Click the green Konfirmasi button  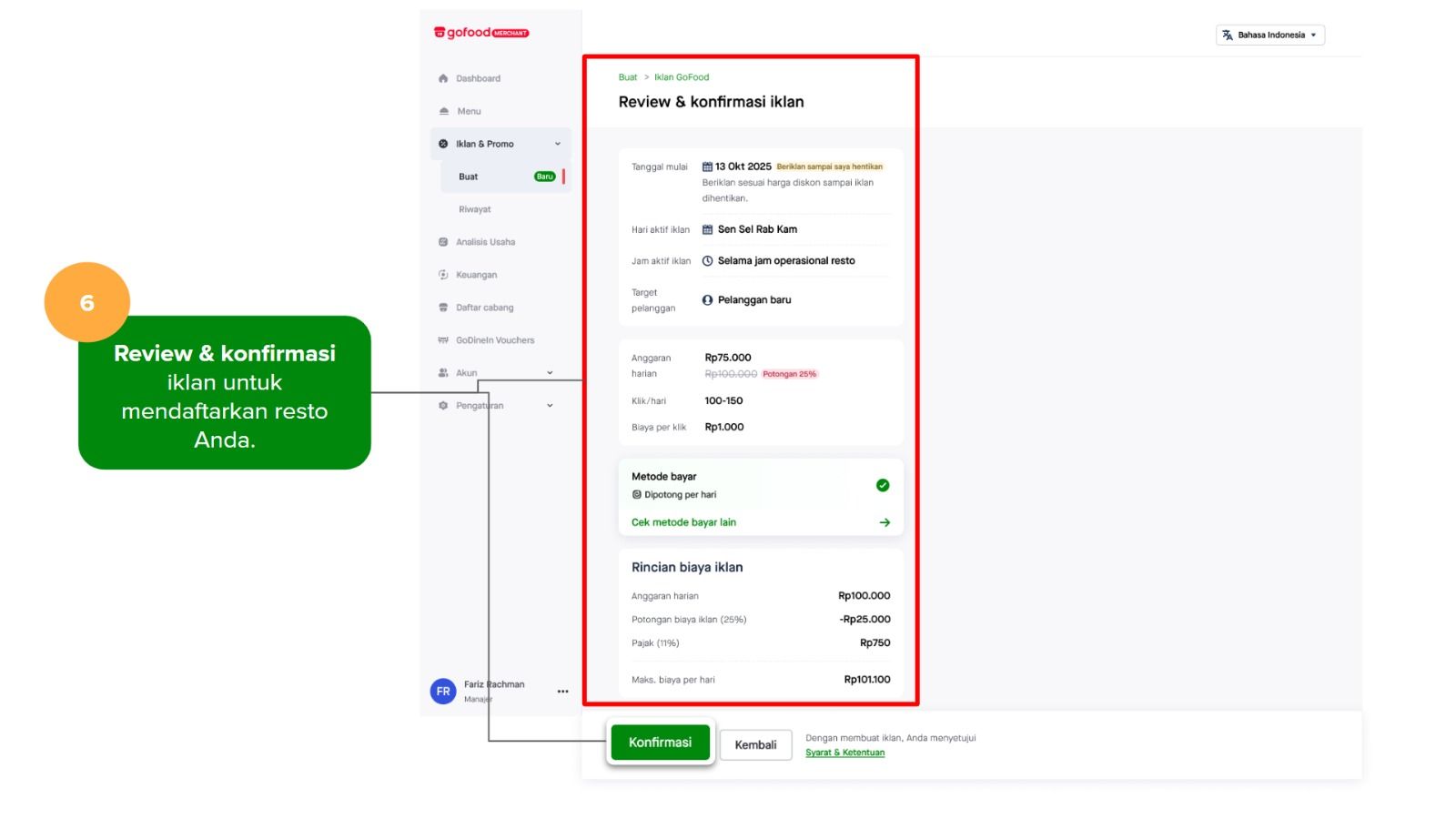[660, 743]
